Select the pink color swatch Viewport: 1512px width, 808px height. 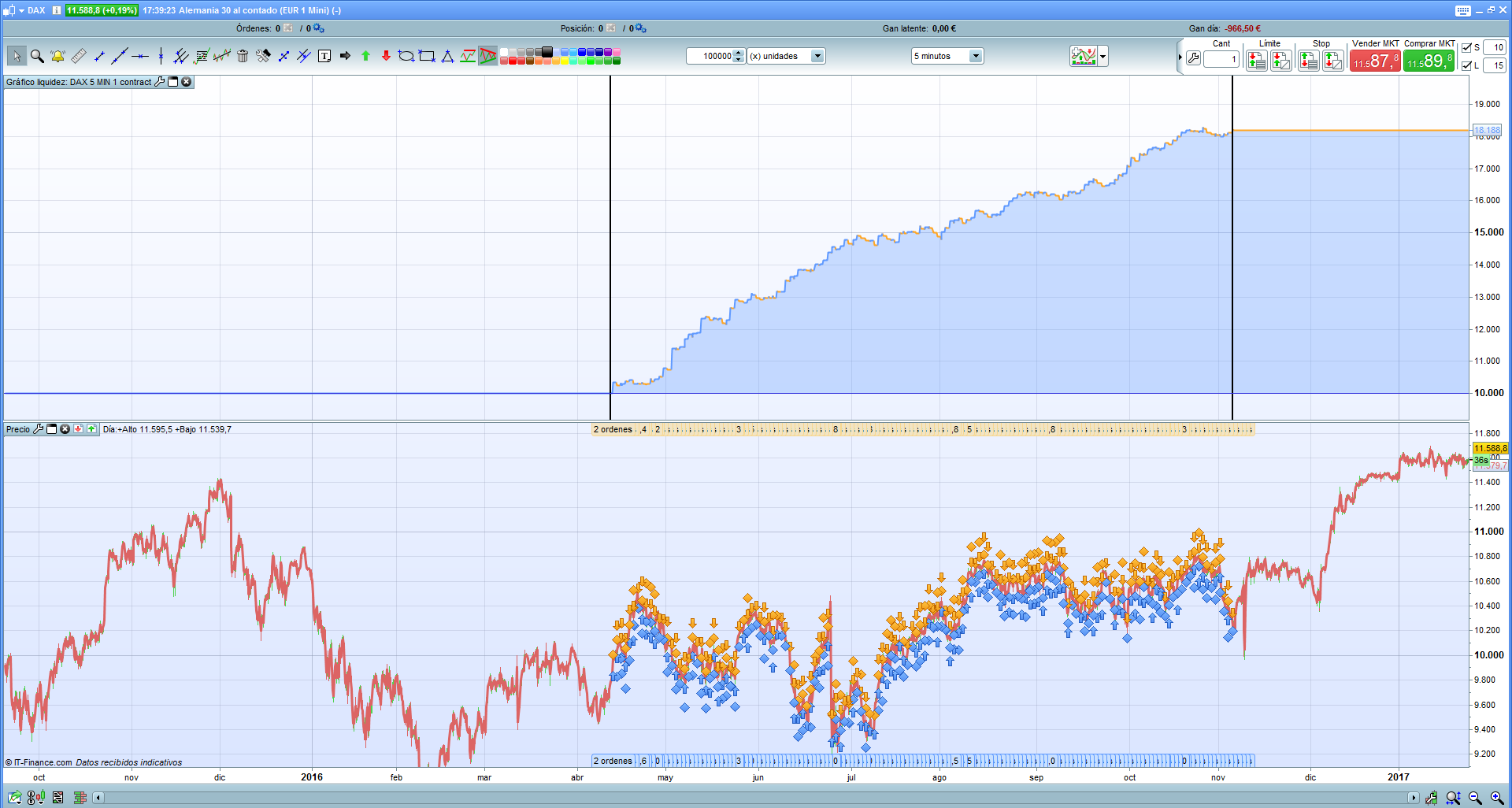point(617,52)
